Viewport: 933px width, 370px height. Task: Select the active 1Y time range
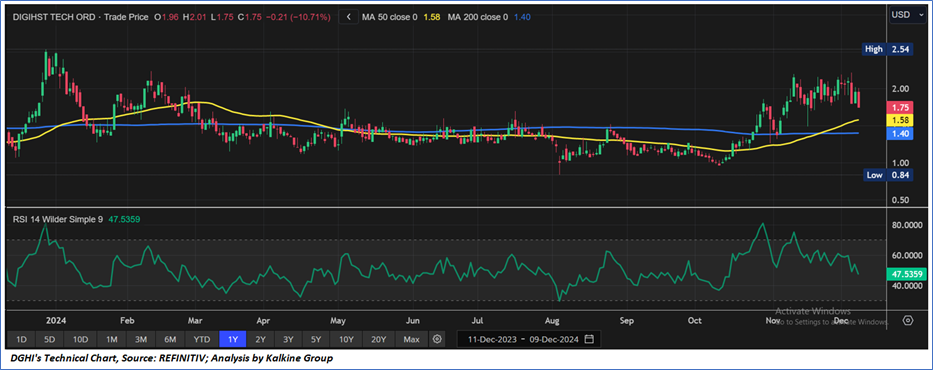coord(233,340)
